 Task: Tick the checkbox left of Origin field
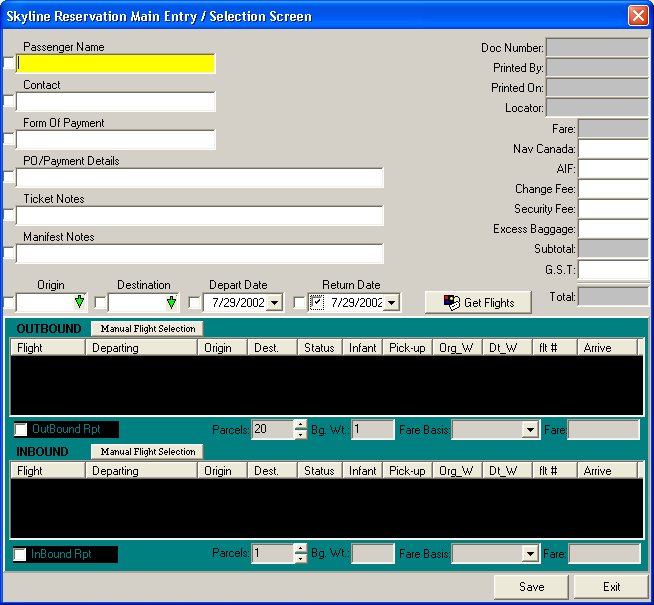(9, 302)
